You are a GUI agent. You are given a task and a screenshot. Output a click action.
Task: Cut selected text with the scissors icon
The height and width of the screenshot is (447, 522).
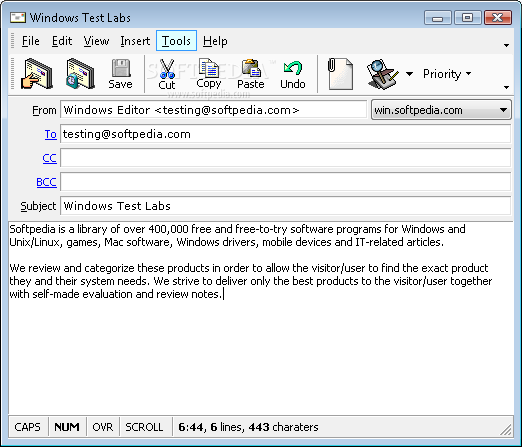tap(167, 74)
